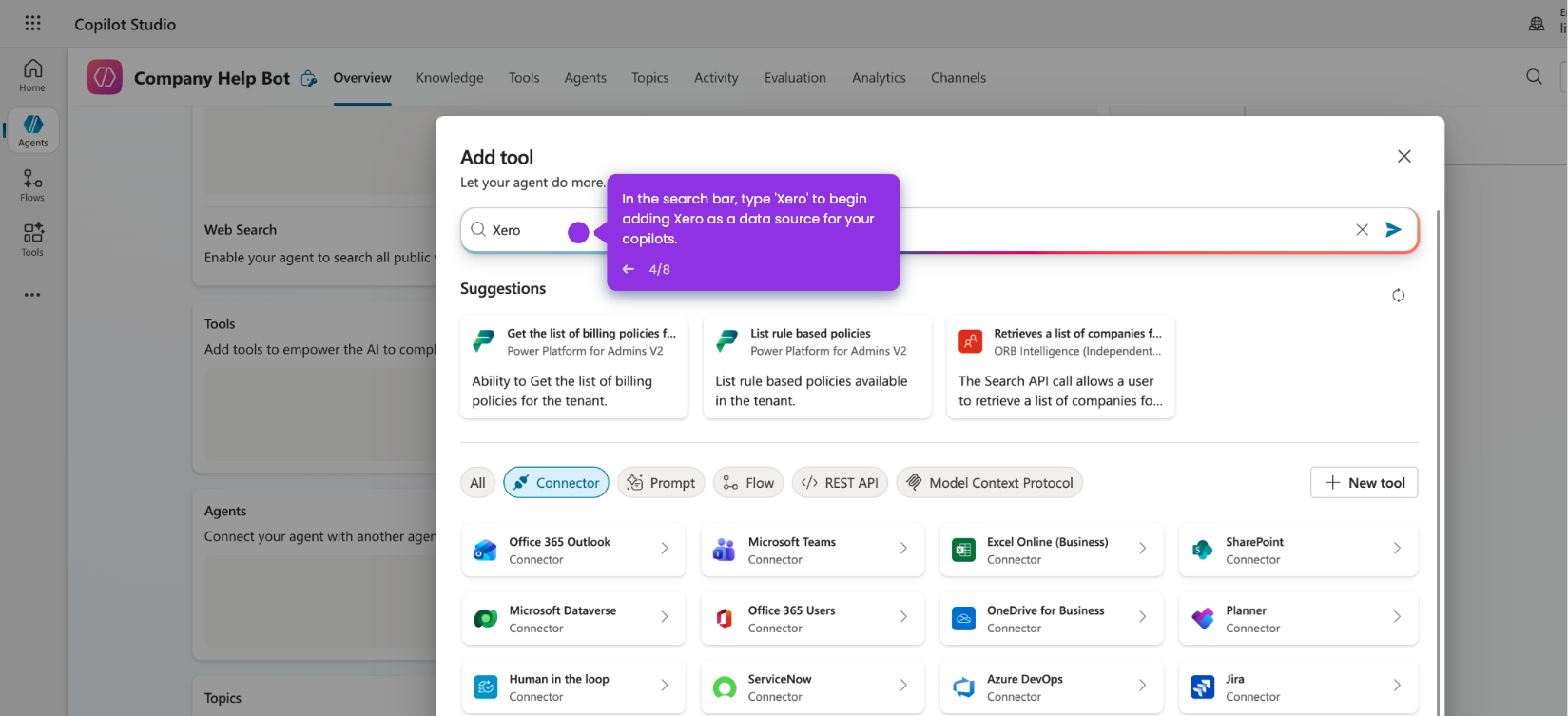Open the environment icon in top bar
1568x716 pixels.
pyautogui.click(x=1536, y=24)
